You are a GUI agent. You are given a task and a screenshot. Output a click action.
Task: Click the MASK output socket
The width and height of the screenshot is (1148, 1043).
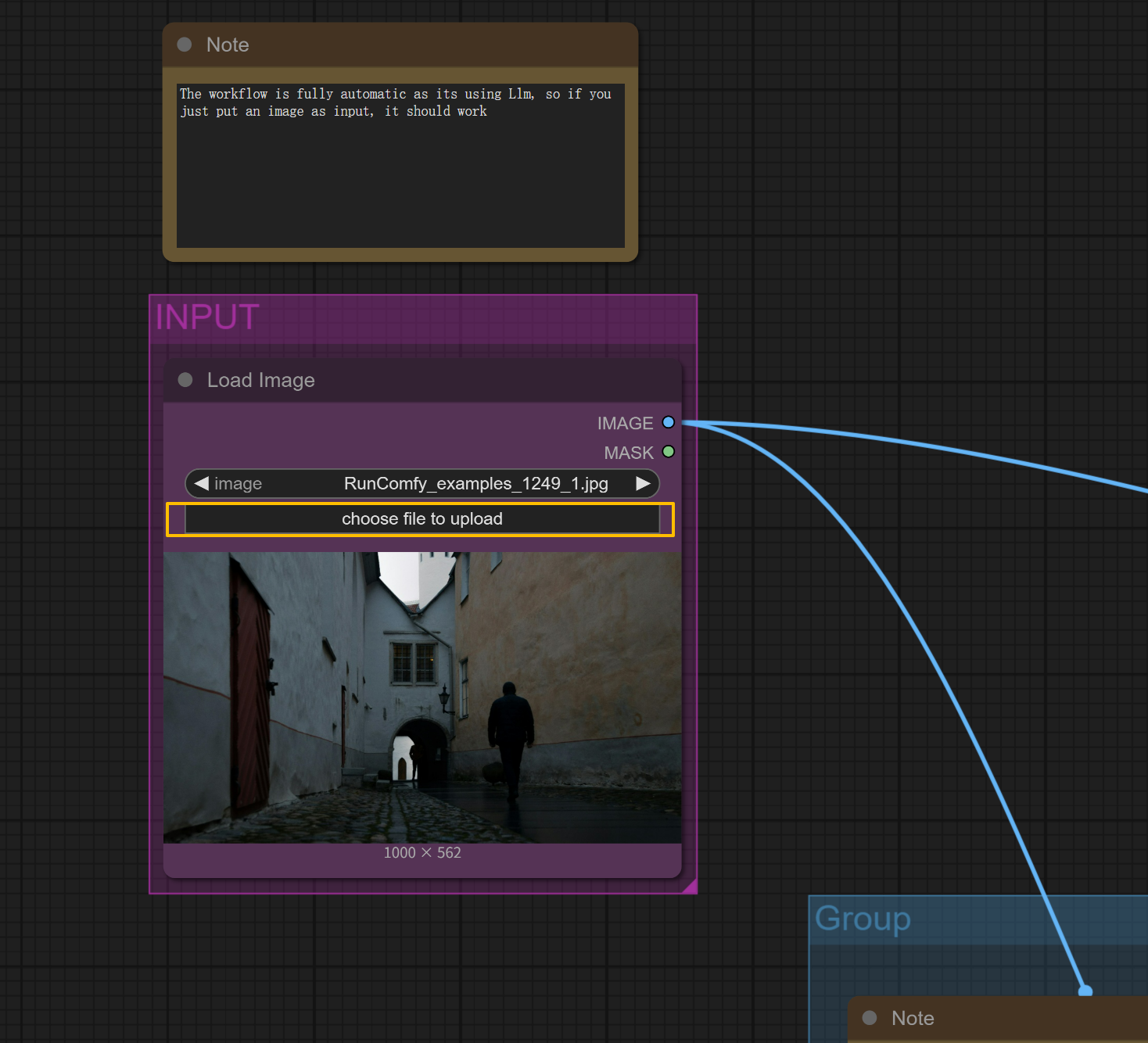[669, 452]
